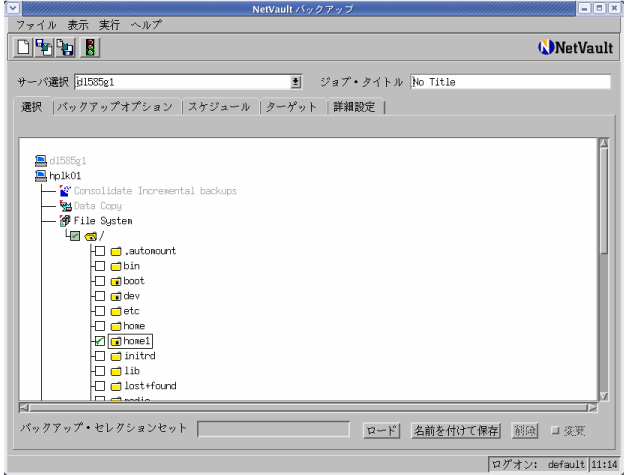Open the 表示 menu
Screen dimensions: 625x475
tap(78, 25)
